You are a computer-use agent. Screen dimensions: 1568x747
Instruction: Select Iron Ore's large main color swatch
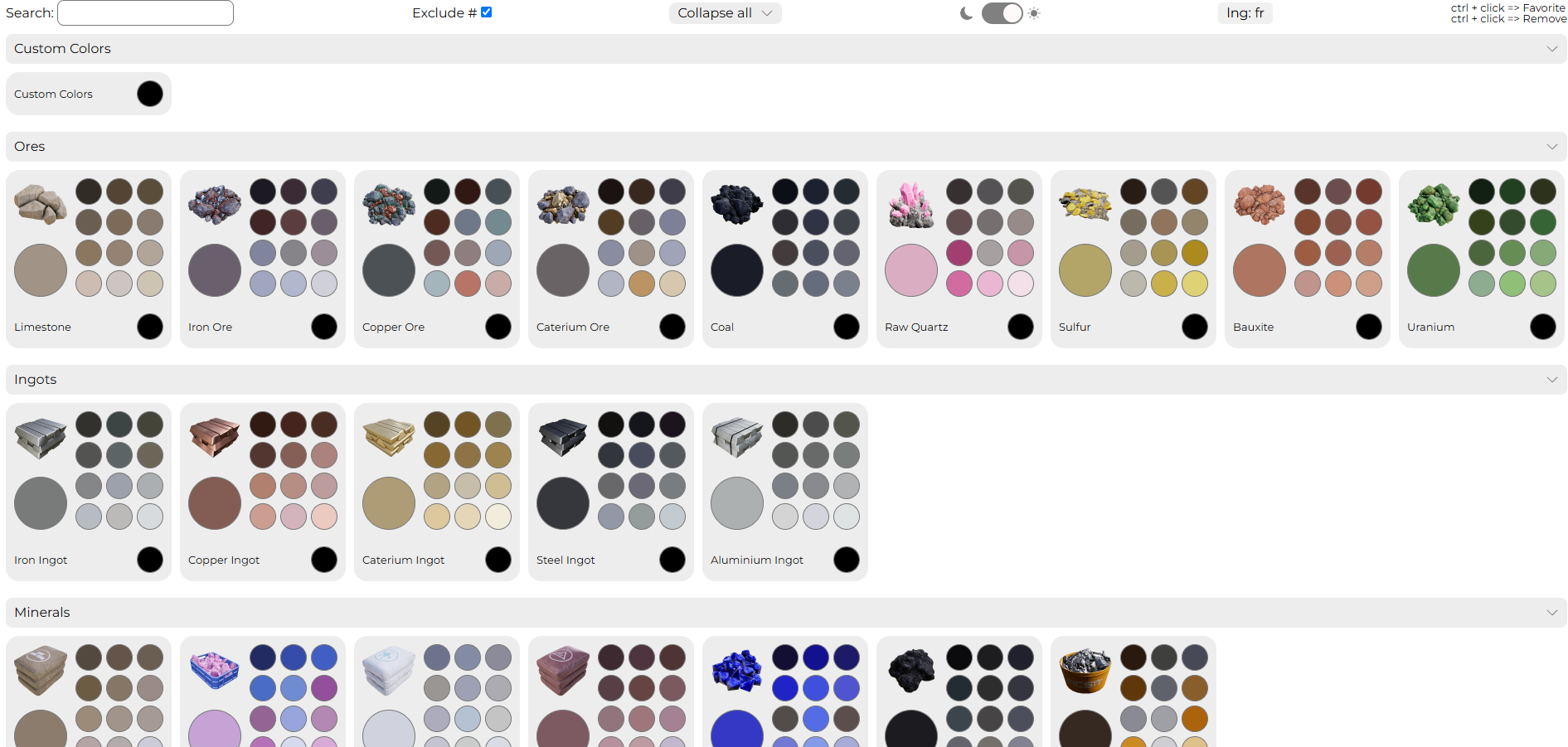click(x=215, y=270)
